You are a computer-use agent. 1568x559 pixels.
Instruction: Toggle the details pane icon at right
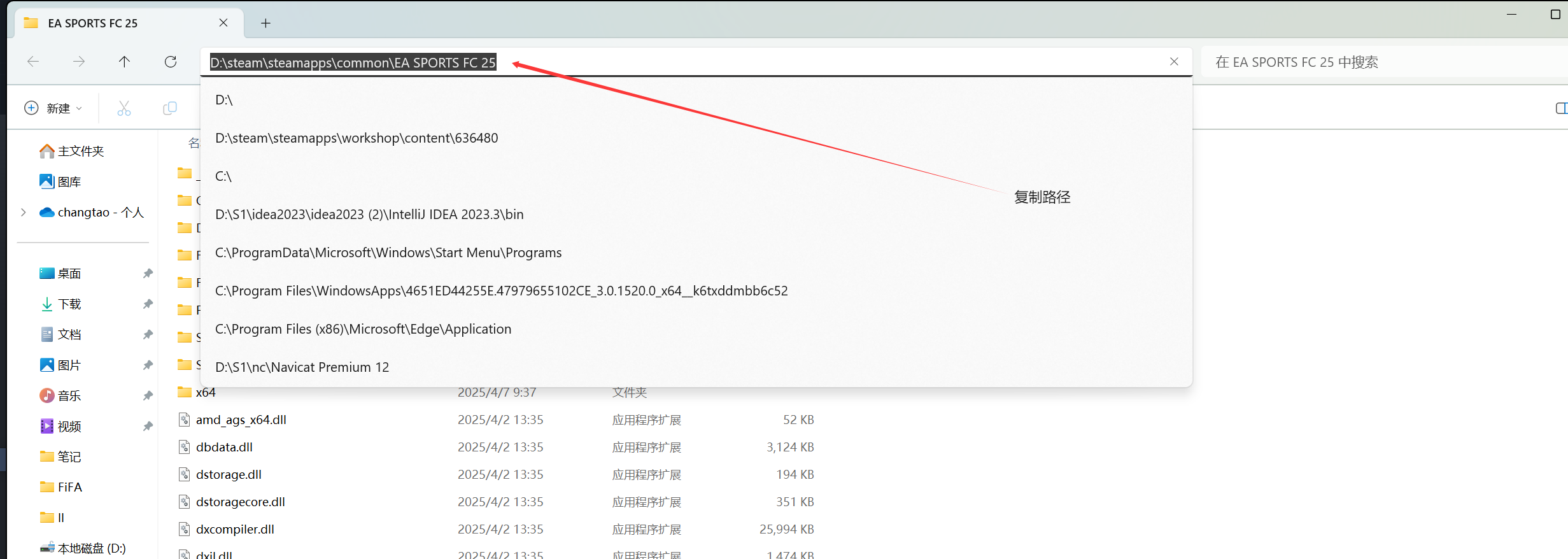tap(1560, 108)
